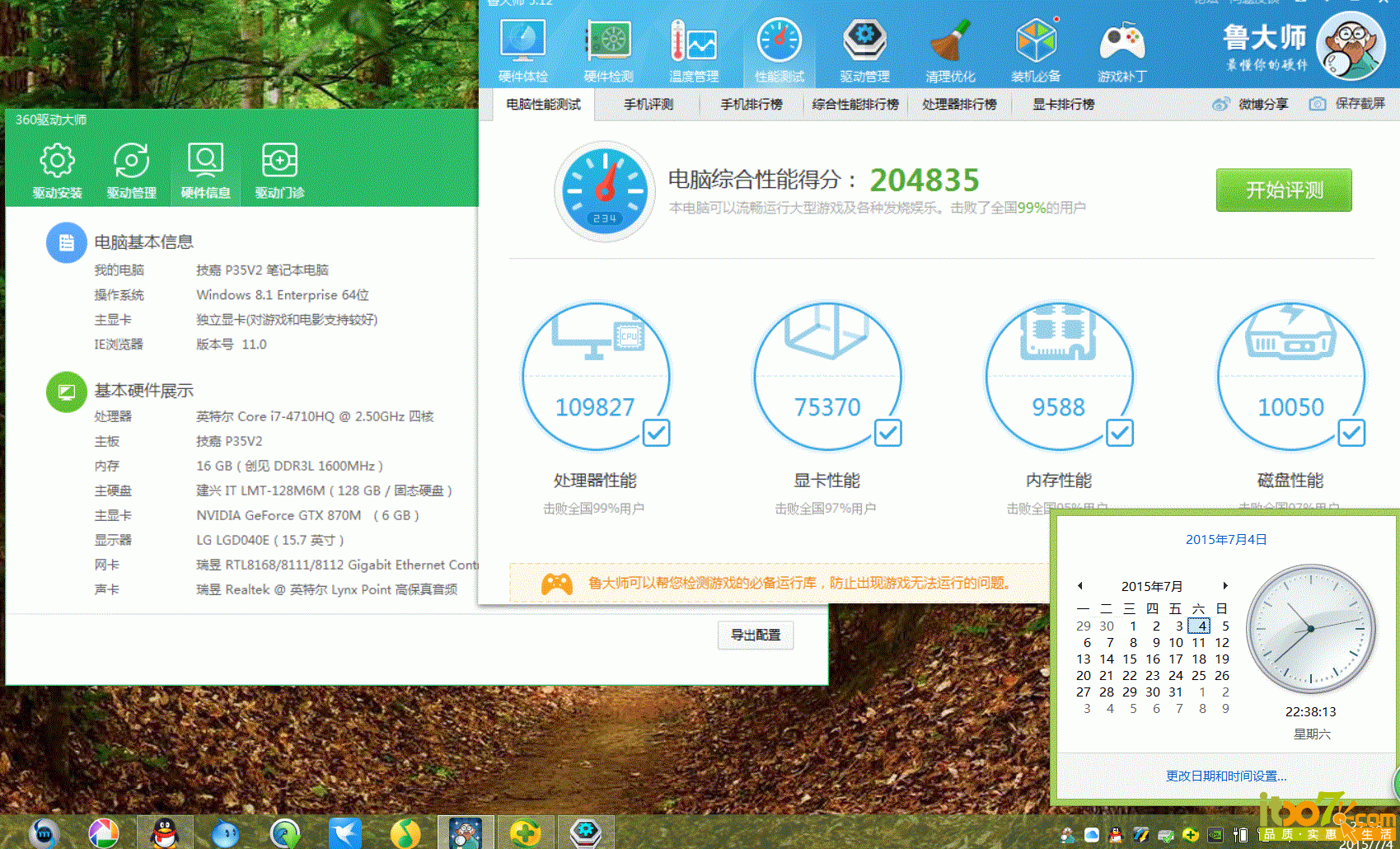Viewport: 1400px width, 849px height.
Task: Click the overall score gauge icon
Action: click(605, 190)
